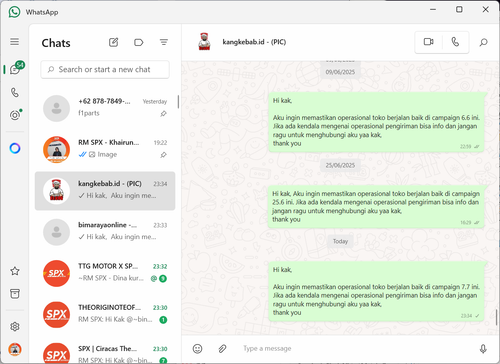This screenshot has width=500, height=364.
Task: Start a new chat with compose icon
Action: coord(114,42)
